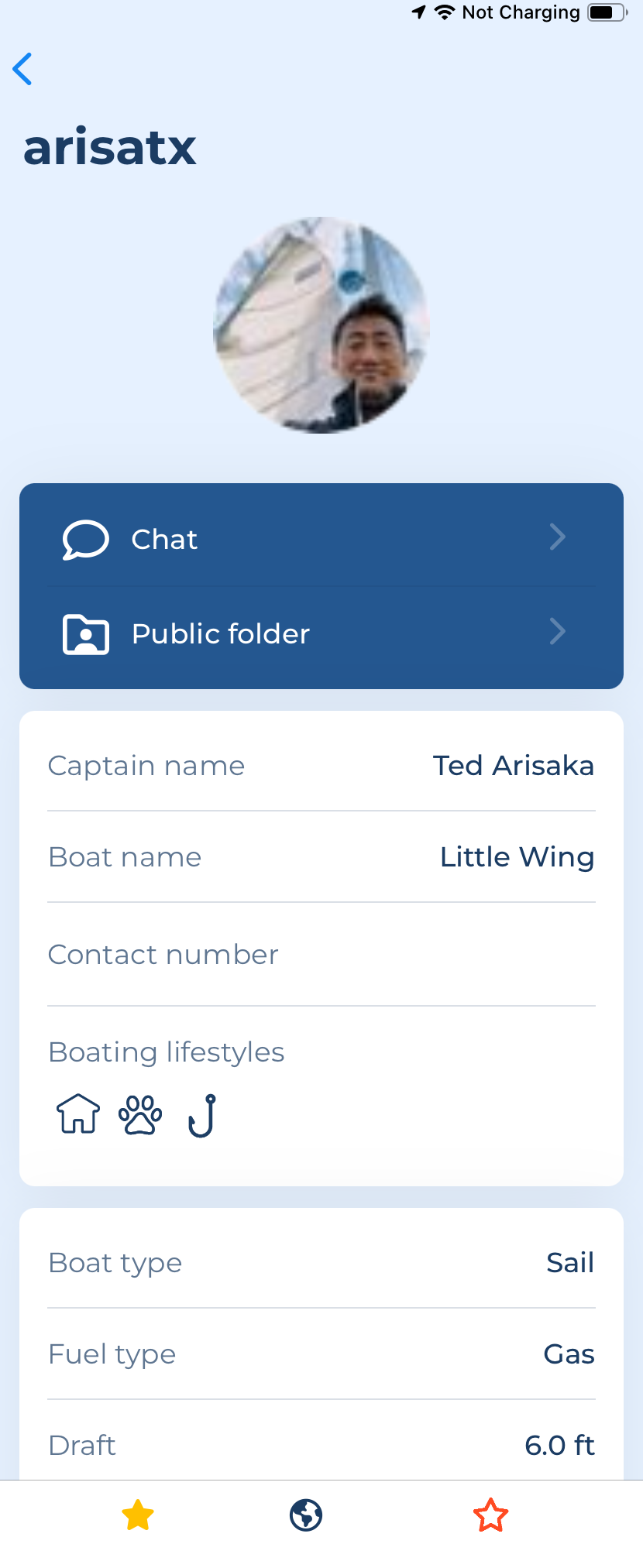Toggle the red outlined star favorite
Image resolution: width=643 pixels, height=1568 pixels.
tap(490, 1515)
